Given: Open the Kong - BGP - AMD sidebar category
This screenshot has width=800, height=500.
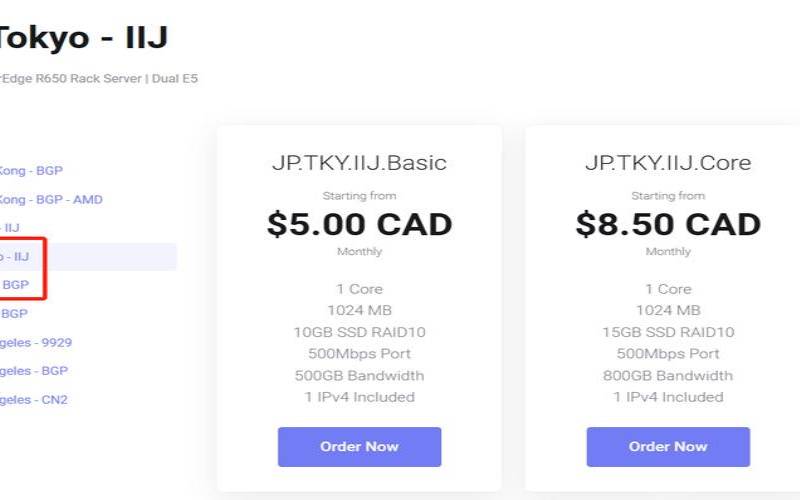Looking at the screenshot, I should (x=50, y=199).
